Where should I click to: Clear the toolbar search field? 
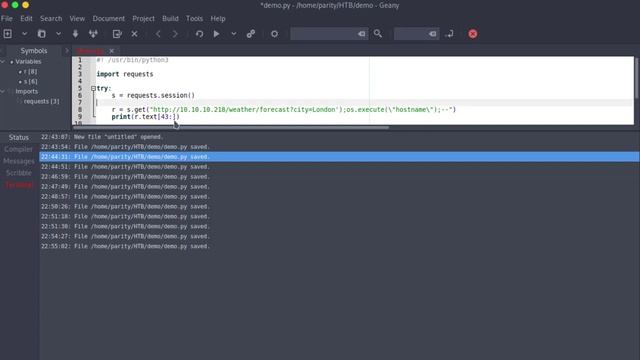coord(362,34)
